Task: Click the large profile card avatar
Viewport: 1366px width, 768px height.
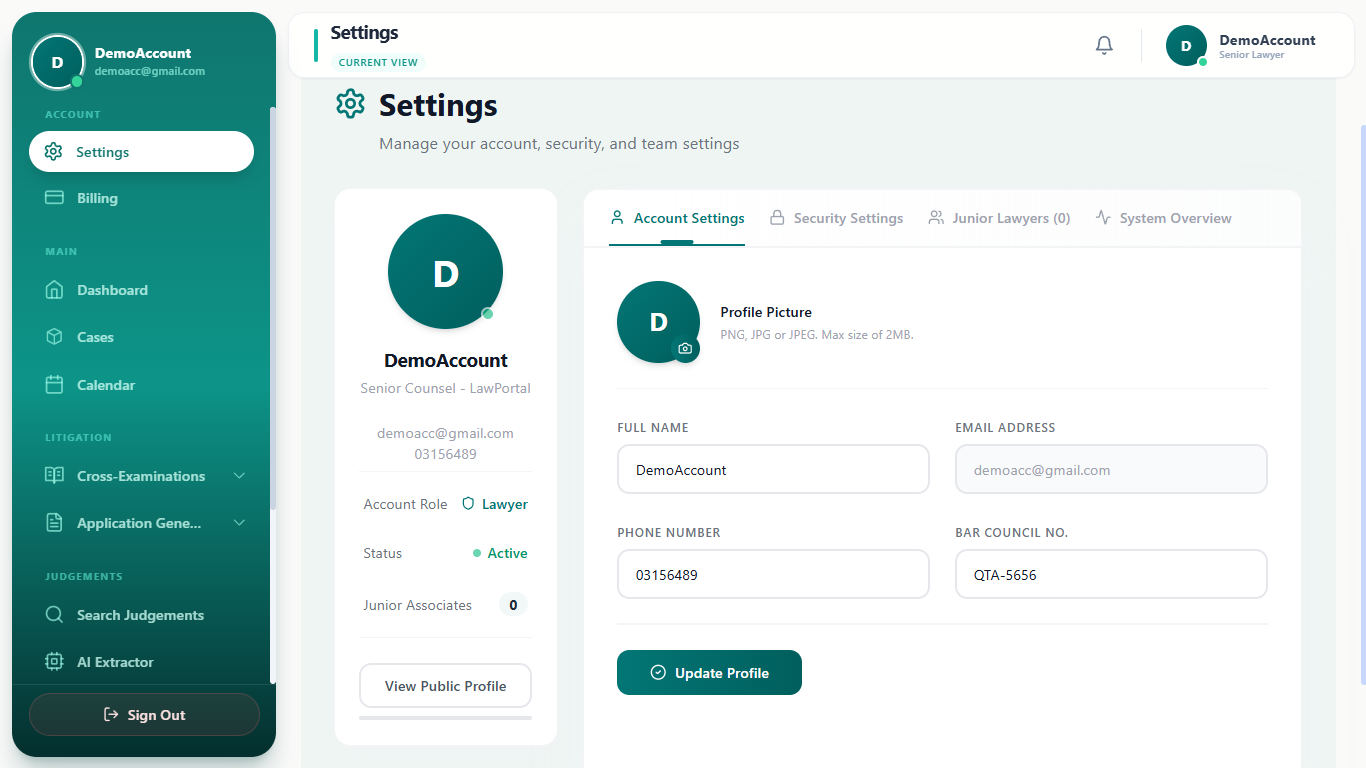Action: click(x=445, y=271)
